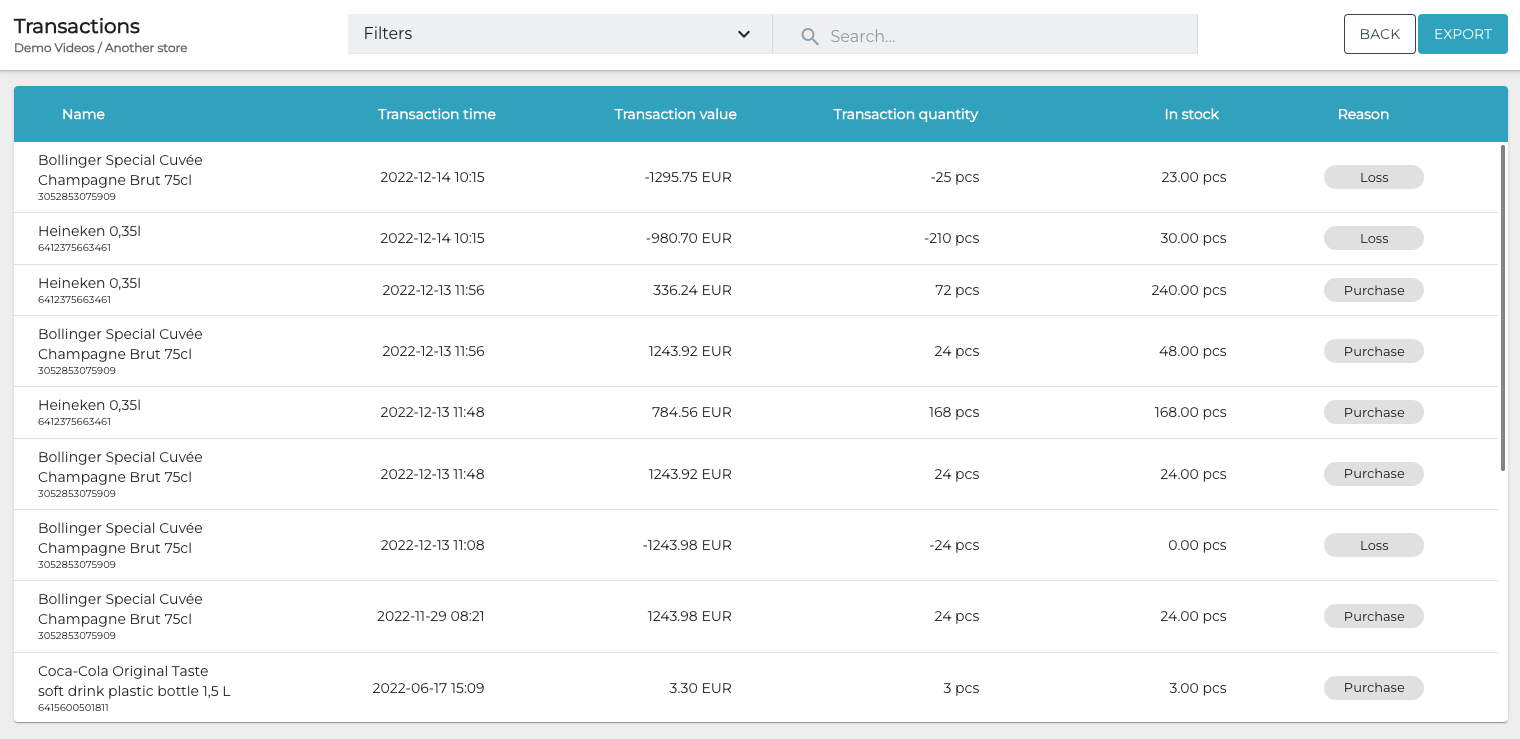This screenshot has height=739, width=1520.
Task: Open the Reason filter options via Filters chevron
Action: coord(744,34)
